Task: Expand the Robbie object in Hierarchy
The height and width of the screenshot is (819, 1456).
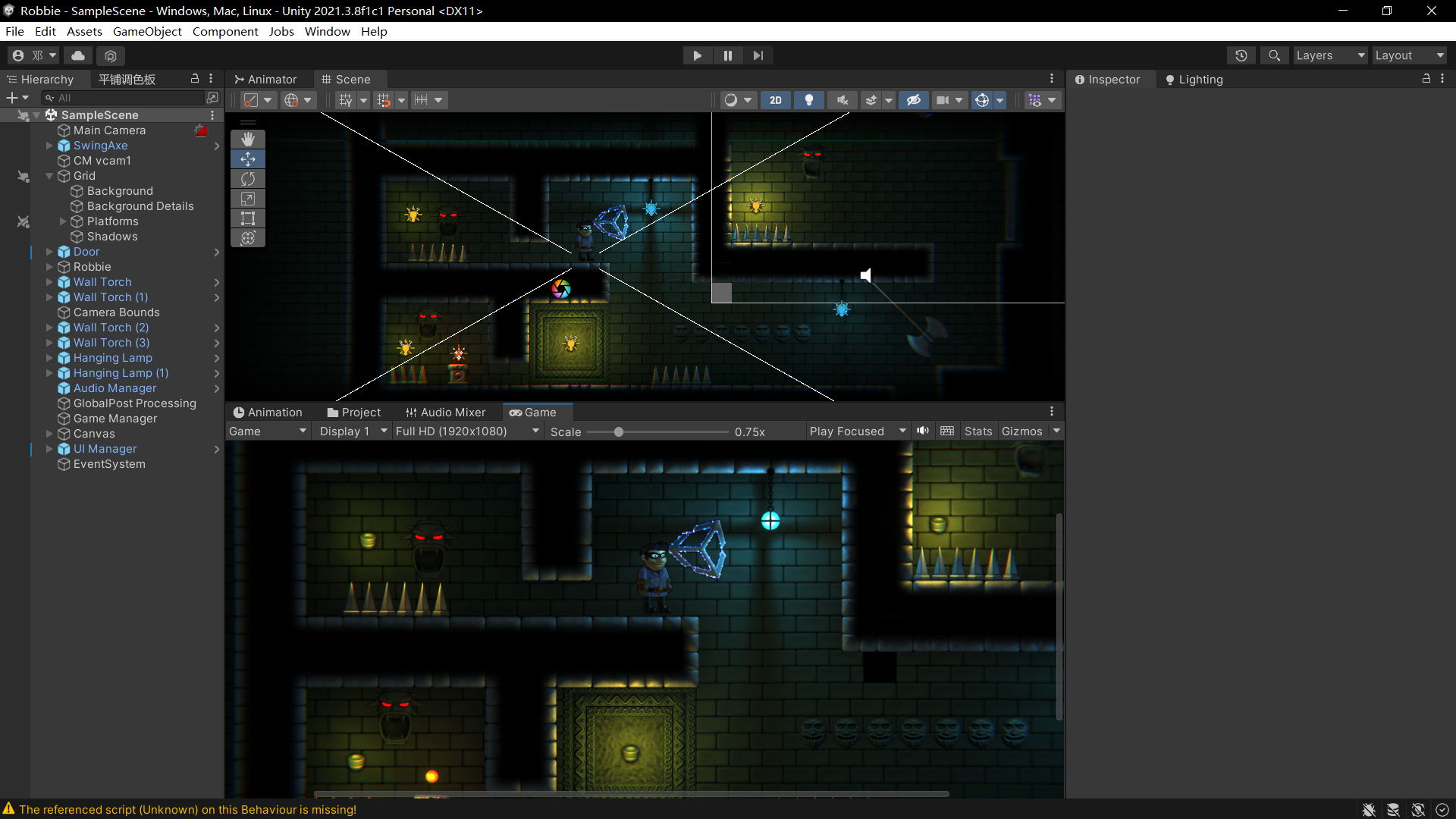Action: 49,267
